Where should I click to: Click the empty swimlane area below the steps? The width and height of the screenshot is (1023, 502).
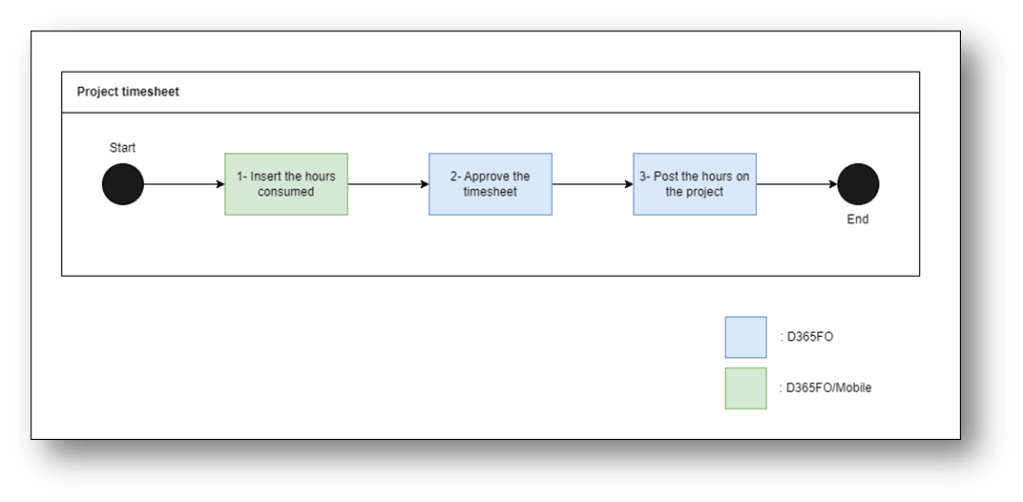[x=490, y=248]
